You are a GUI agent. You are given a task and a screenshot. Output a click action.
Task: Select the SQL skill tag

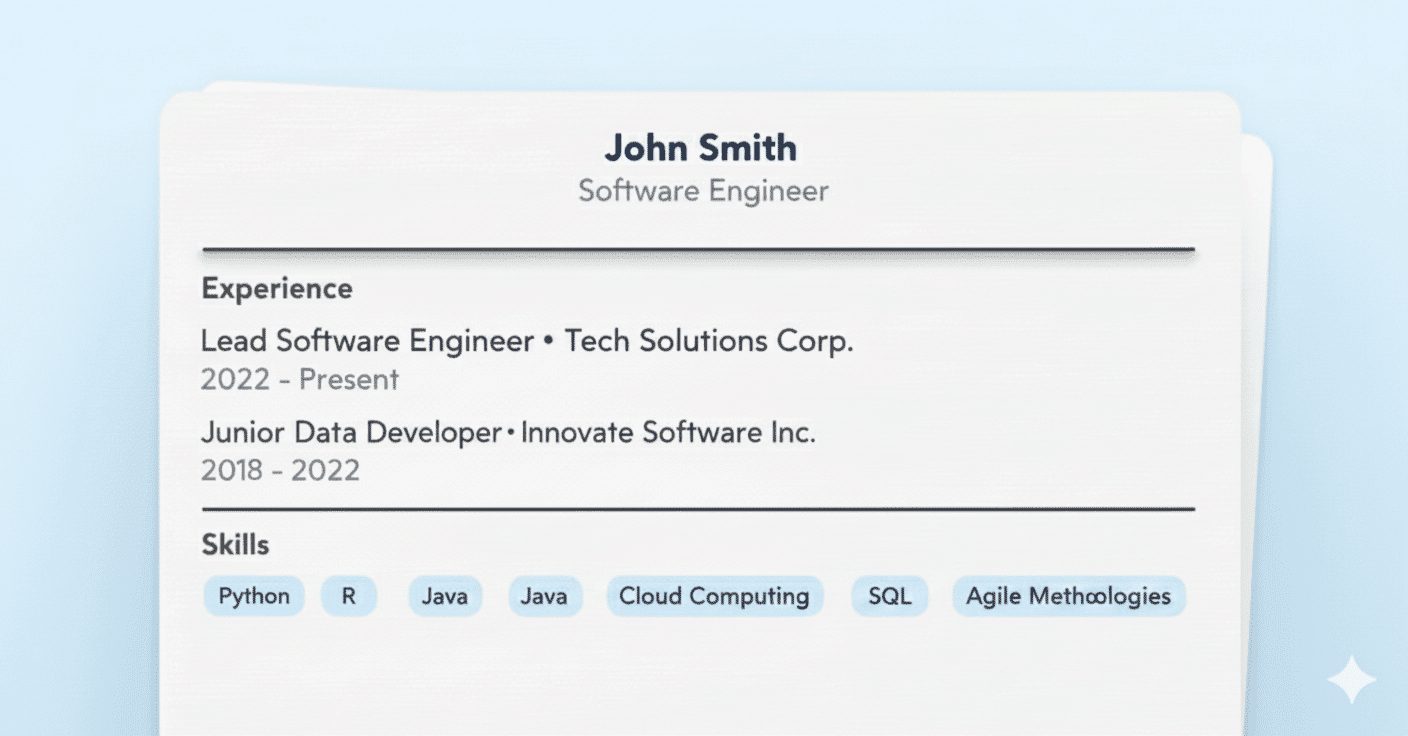coord(889,596)
